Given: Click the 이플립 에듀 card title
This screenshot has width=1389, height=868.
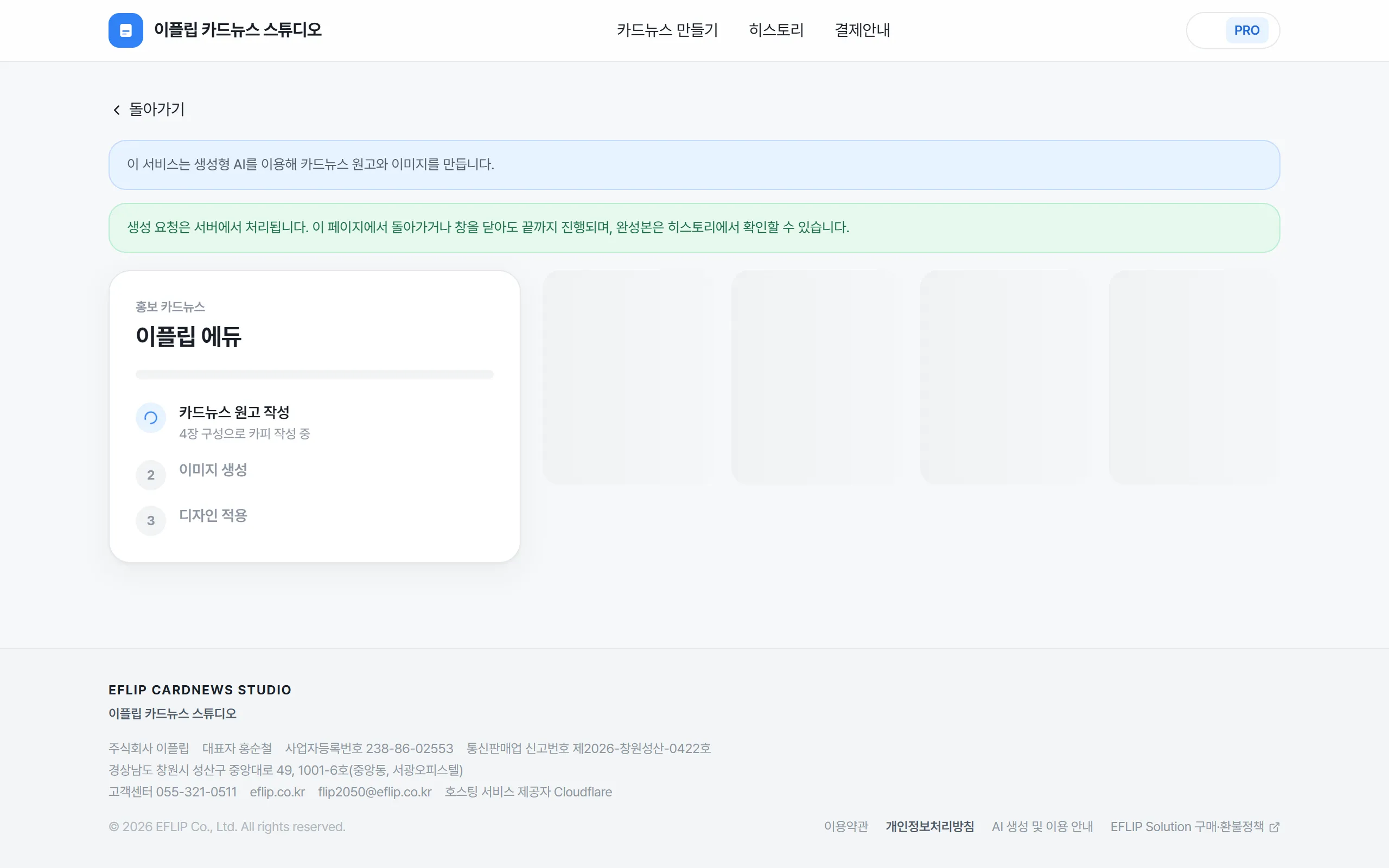Looking at the screenshot, I should (x=189, y=336).
